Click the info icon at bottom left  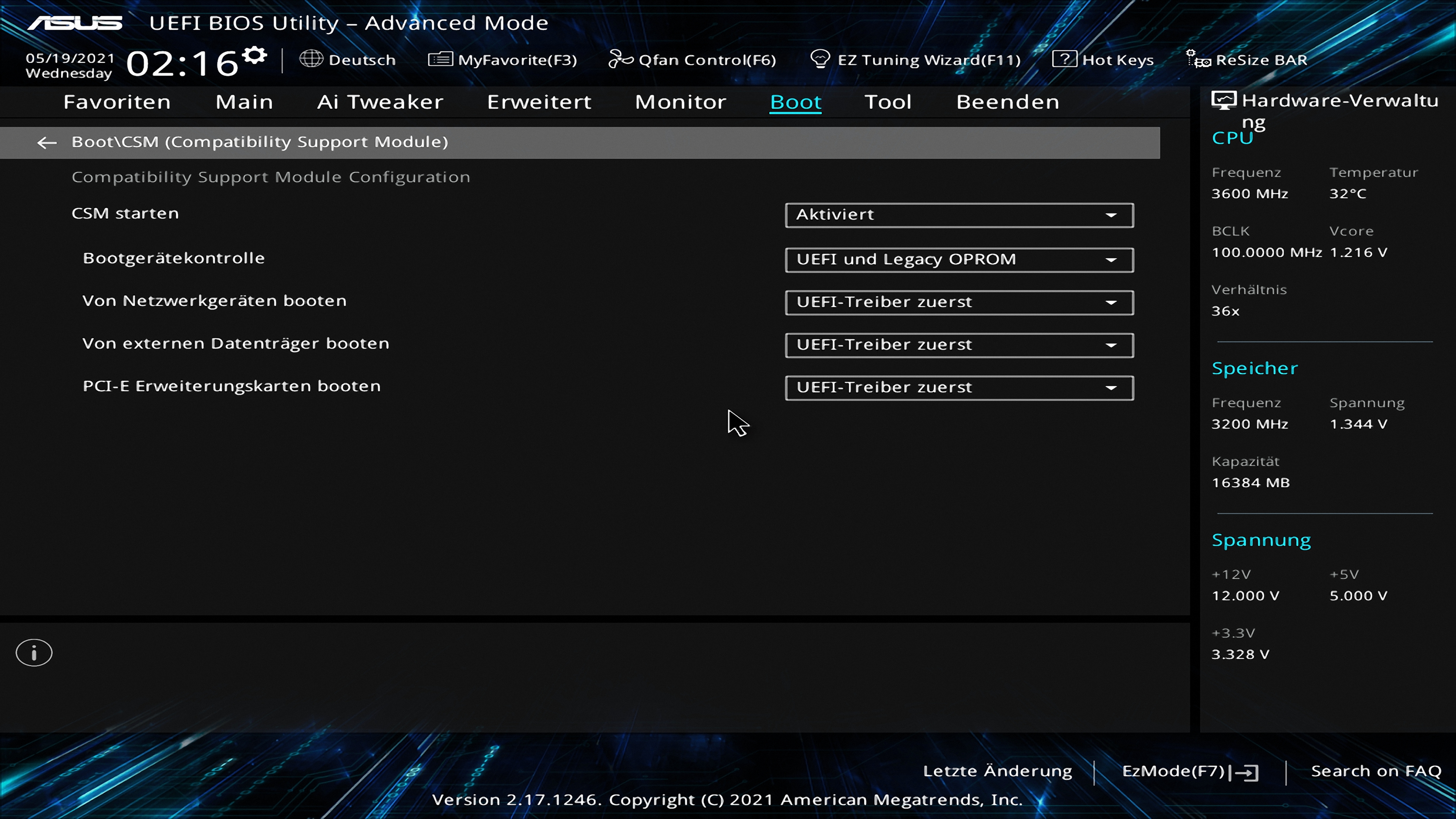(x=34, y=653)
